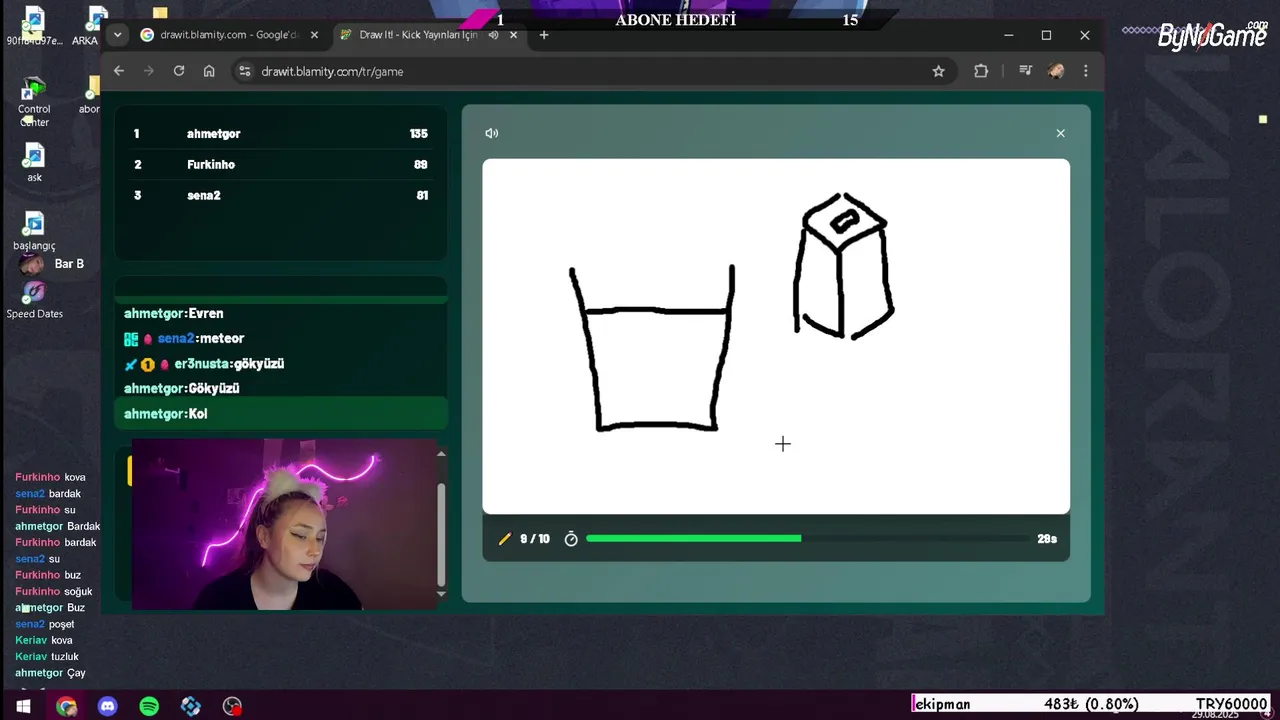Viewport: 1280px width, 720px height.
Task: Close the Draw It! tab
Action: (x=515, y=35)
